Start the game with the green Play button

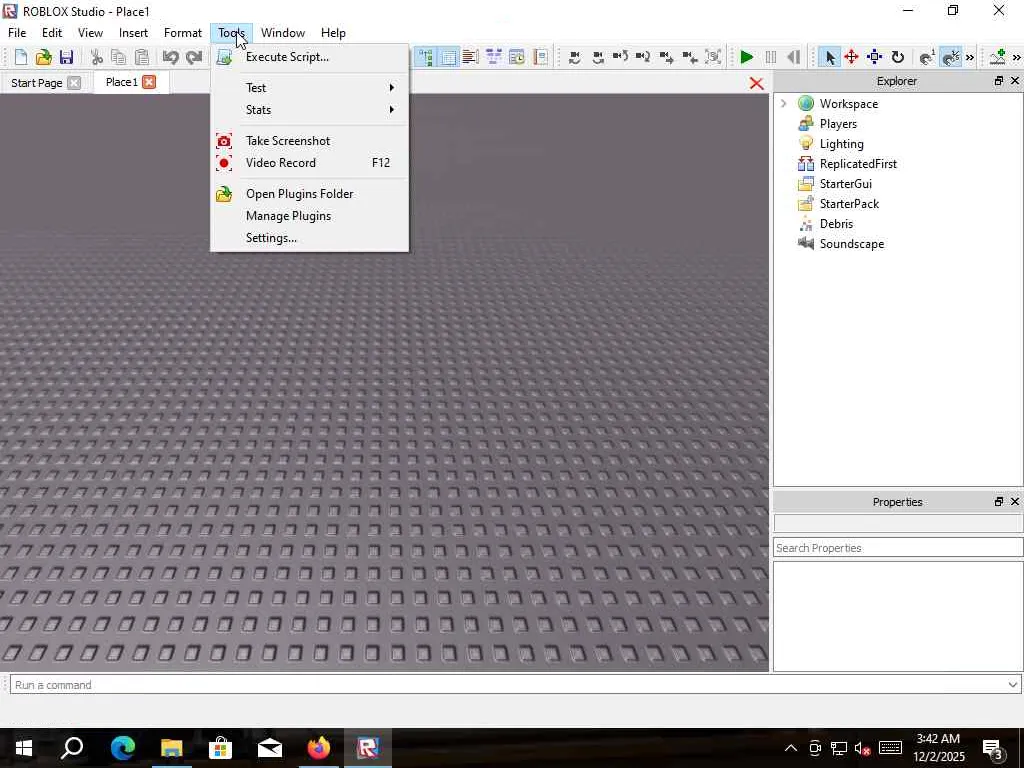pyautogui.click(x=747, y=57)
